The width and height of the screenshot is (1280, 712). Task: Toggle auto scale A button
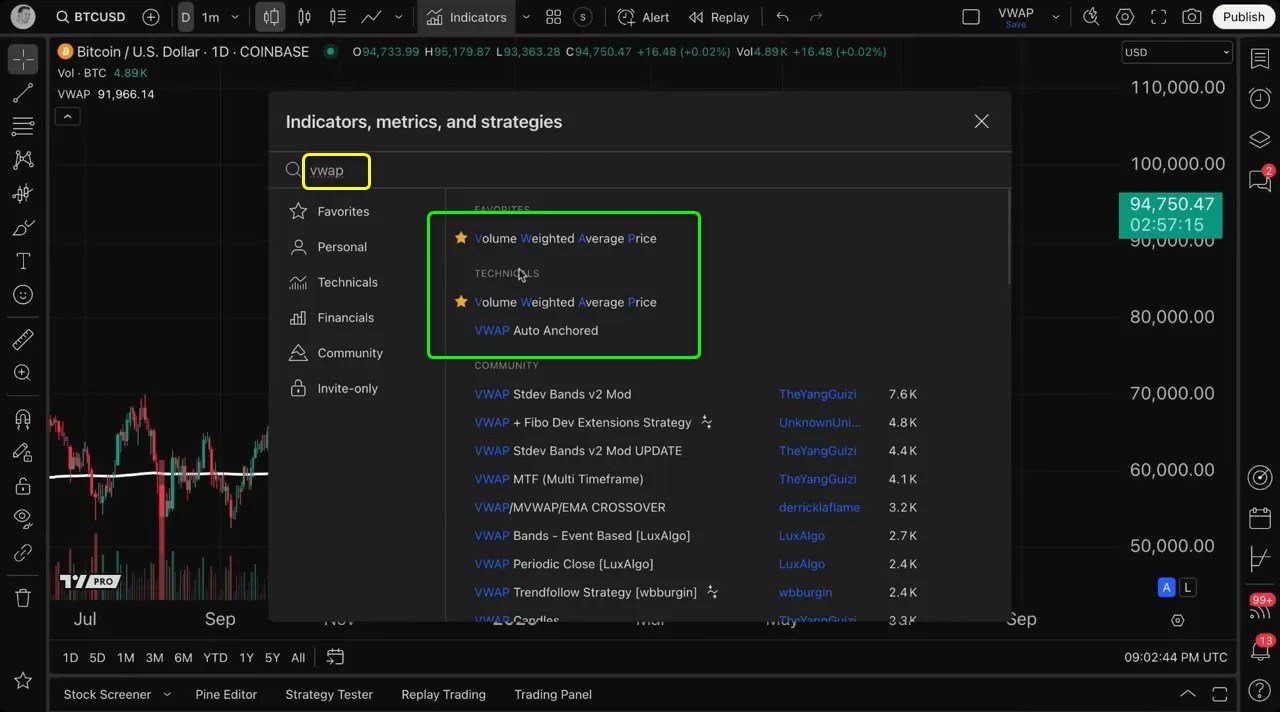(x=1166, y=587)
